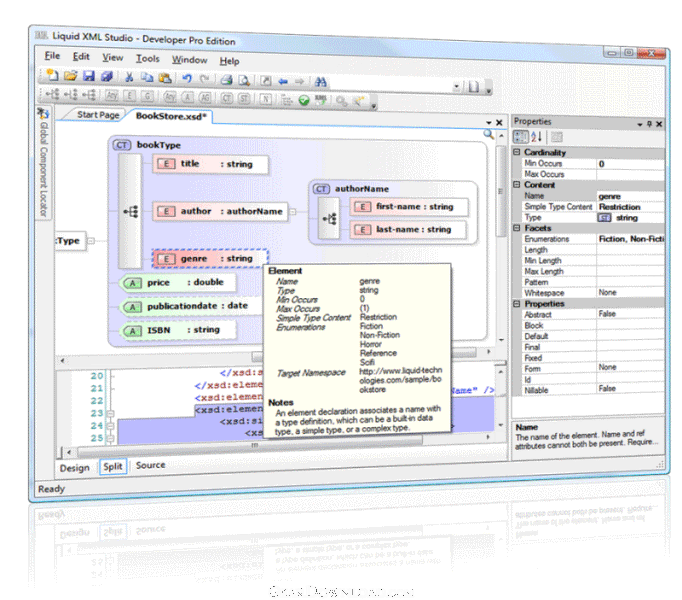This screenshot has height=600, width=682.
Task: Click the CT complex type toolbar icon
Action: pyautogui.click(x=227, y=98)
